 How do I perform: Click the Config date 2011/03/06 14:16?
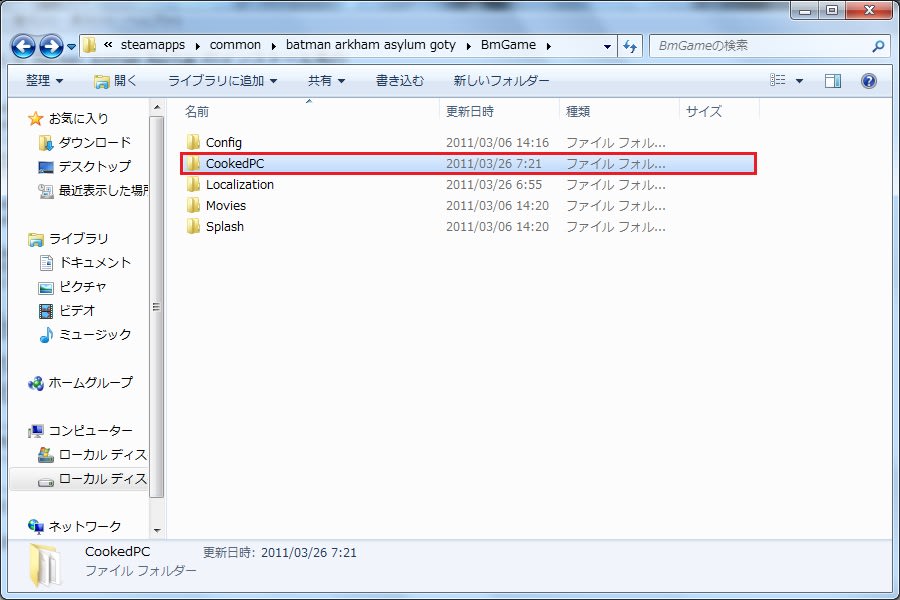(498, 142)
